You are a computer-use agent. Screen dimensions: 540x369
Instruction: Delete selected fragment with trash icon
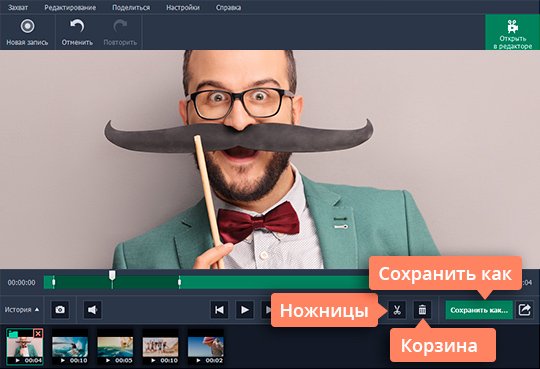tap(422, 310)
